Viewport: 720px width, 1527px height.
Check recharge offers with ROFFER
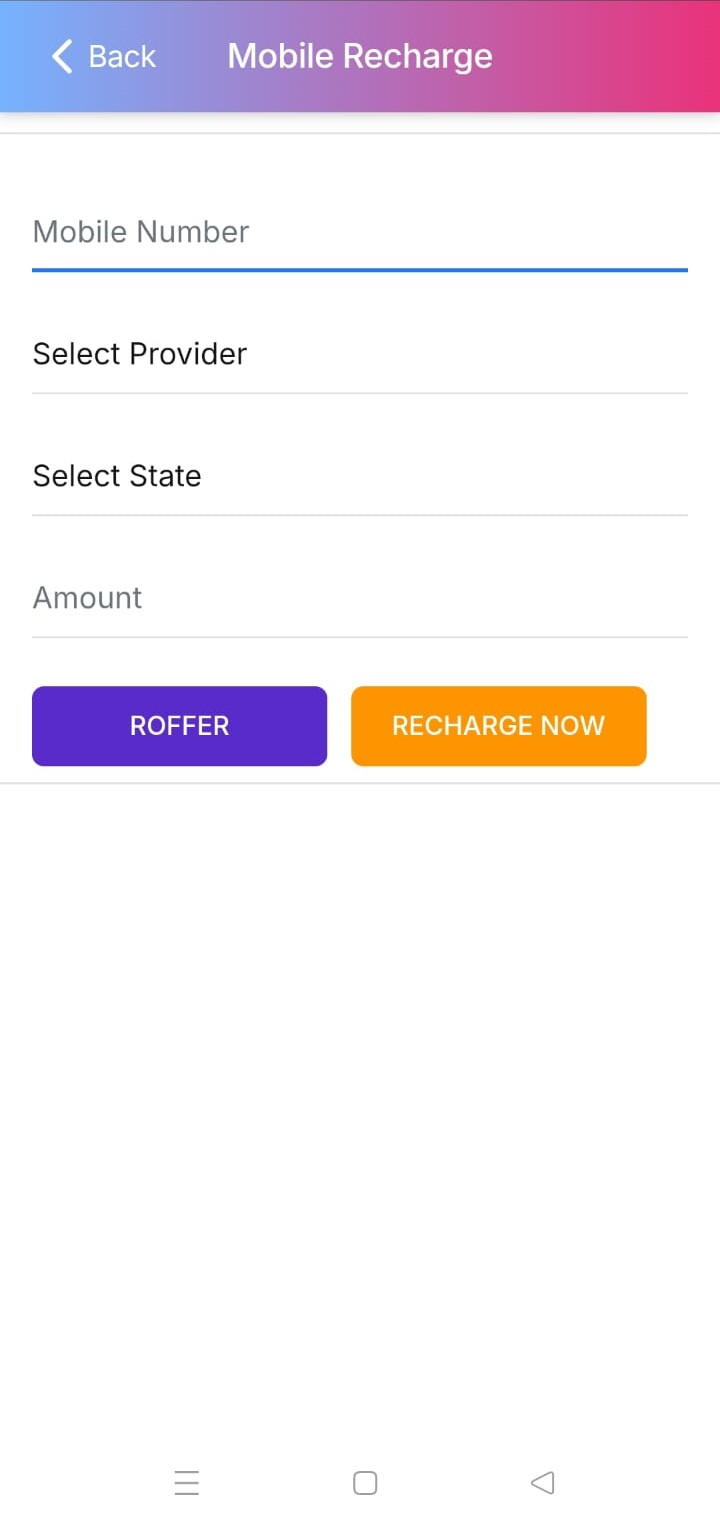pos(180,726)
